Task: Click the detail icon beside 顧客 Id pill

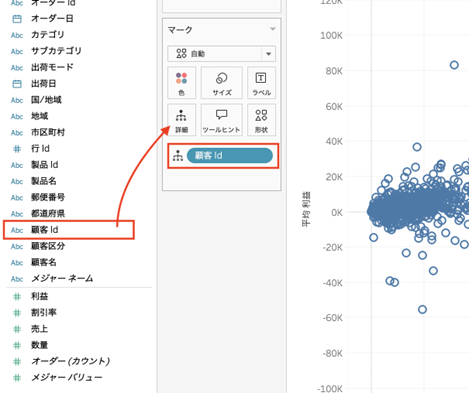Action: click(x=178, y=156)
